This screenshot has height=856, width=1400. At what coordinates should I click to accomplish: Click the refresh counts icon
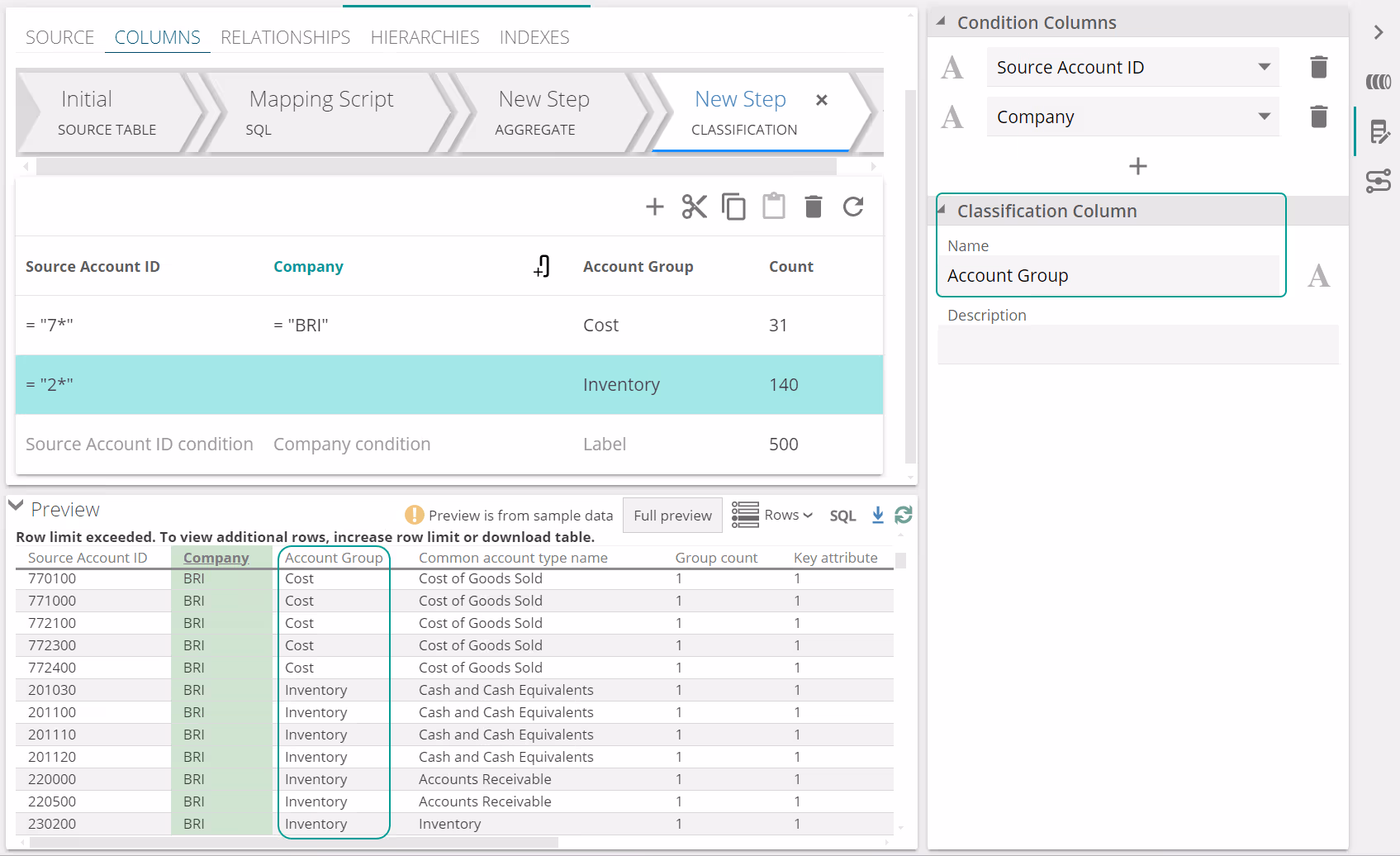(x=853, y=207)
